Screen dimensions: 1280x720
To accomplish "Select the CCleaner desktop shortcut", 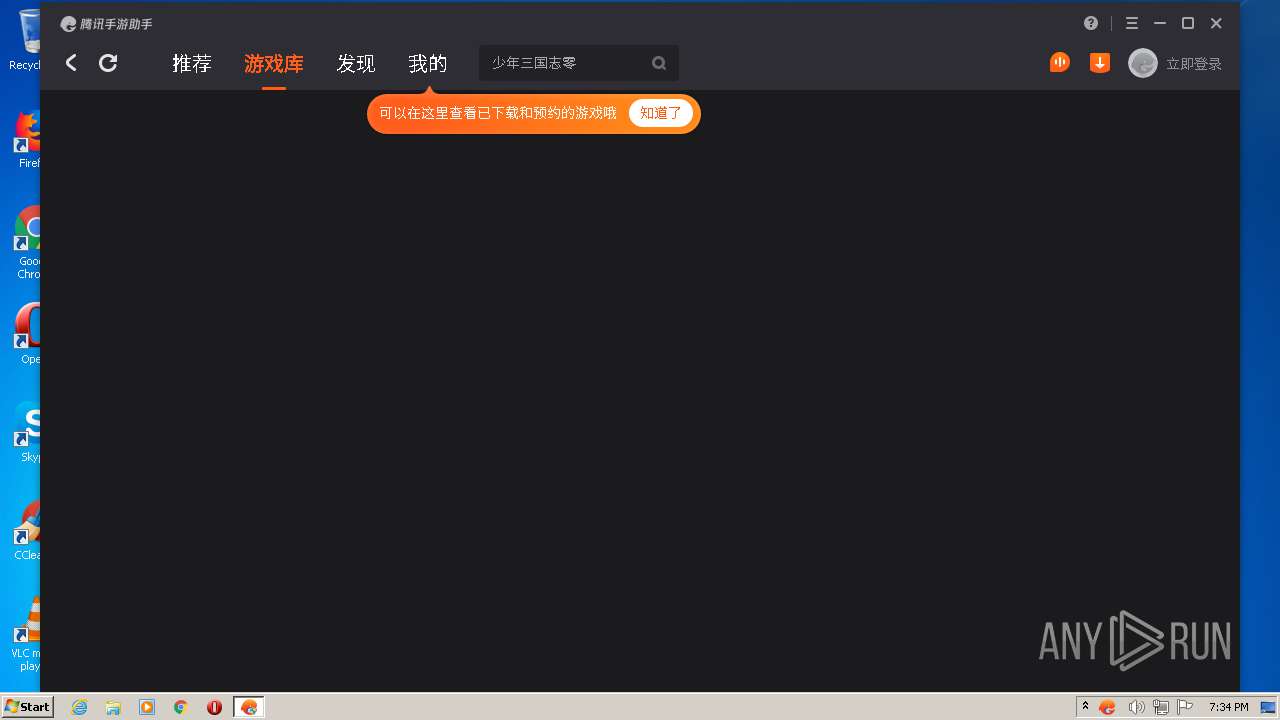I will (26, 530).
